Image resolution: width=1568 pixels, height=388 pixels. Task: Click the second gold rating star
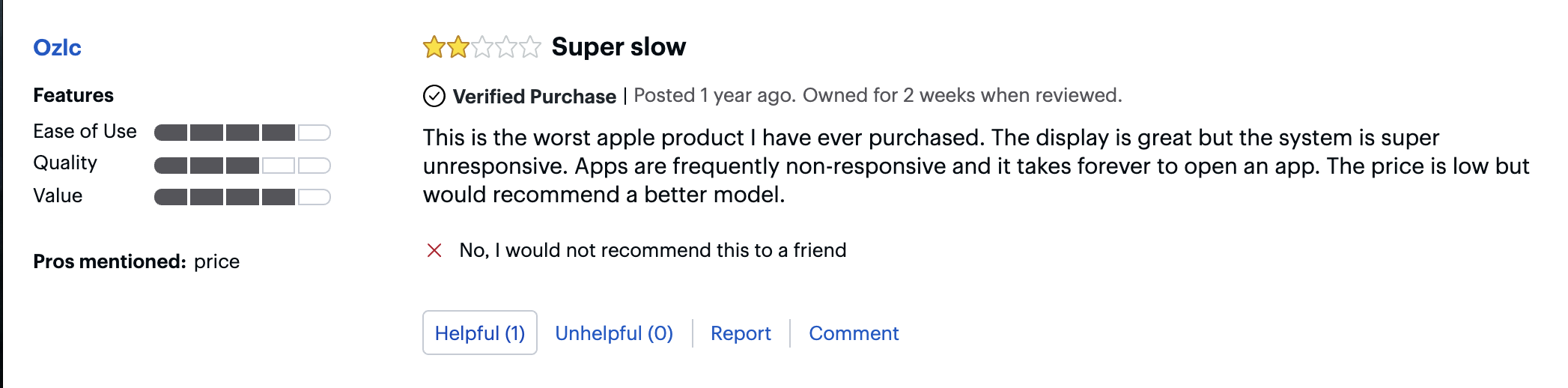tap(458, 47)
